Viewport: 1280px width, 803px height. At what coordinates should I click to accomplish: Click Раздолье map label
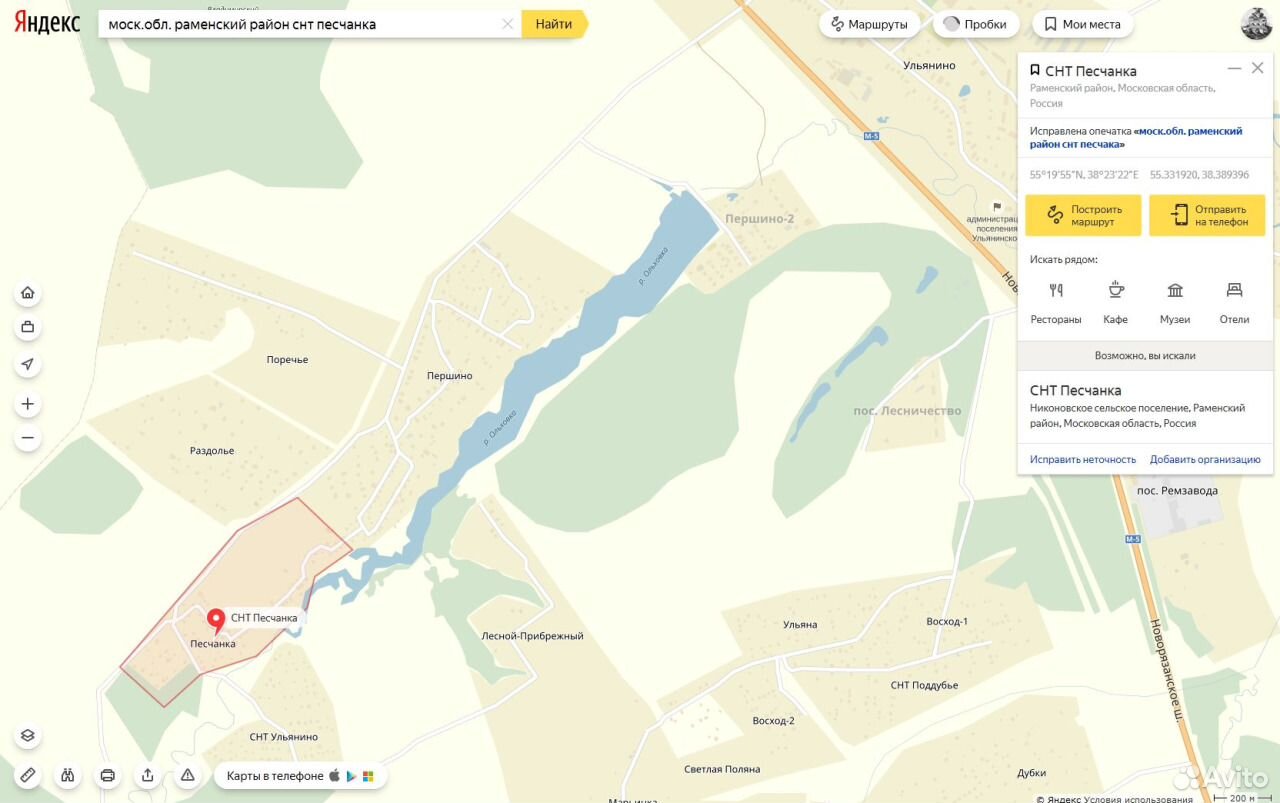[212, 451]
